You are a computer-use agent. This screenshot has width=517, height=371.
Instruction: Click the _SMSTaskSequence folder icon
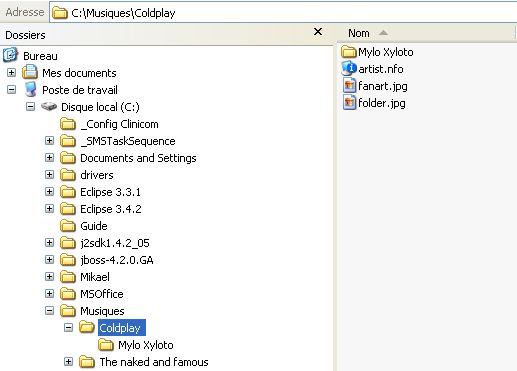(x=68, y=141)
